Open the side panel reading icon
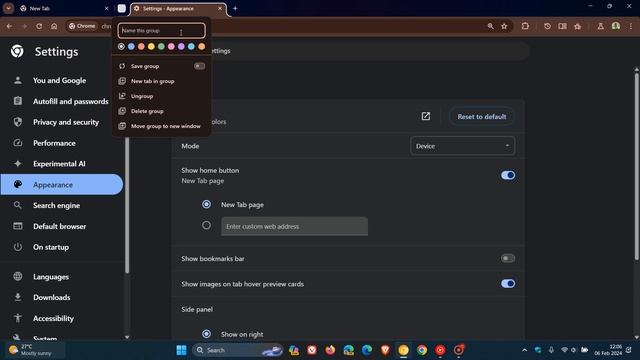Screen dimensions: 640x360 [562, 26]
